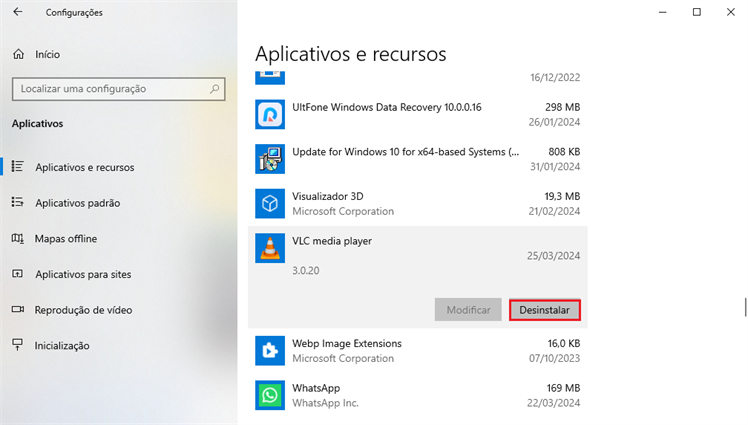Click the 298 MB size value
Screen dimensions: 748x425
pos(562,107)
